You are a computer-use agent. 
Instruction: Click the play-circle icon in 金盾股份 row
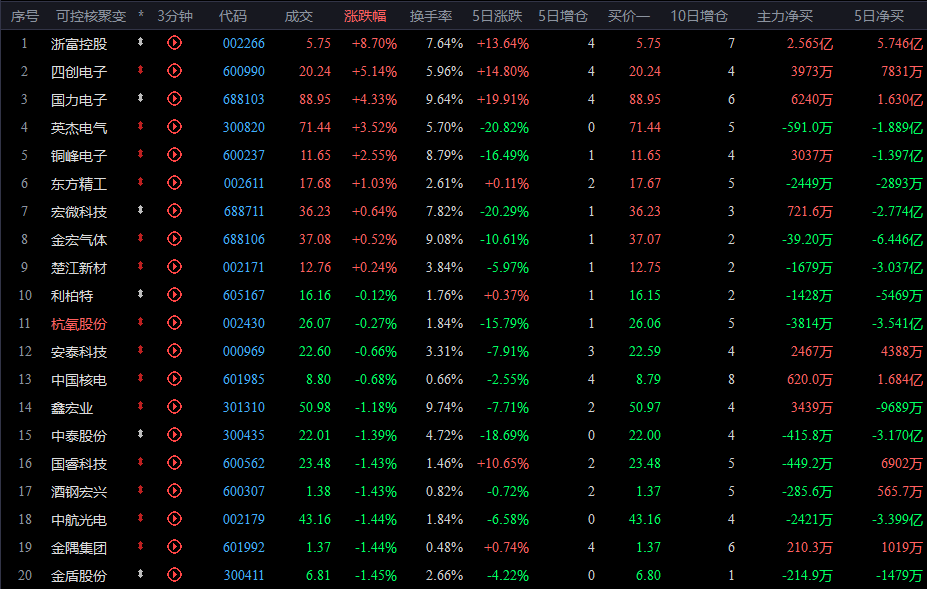click(174, 574)
